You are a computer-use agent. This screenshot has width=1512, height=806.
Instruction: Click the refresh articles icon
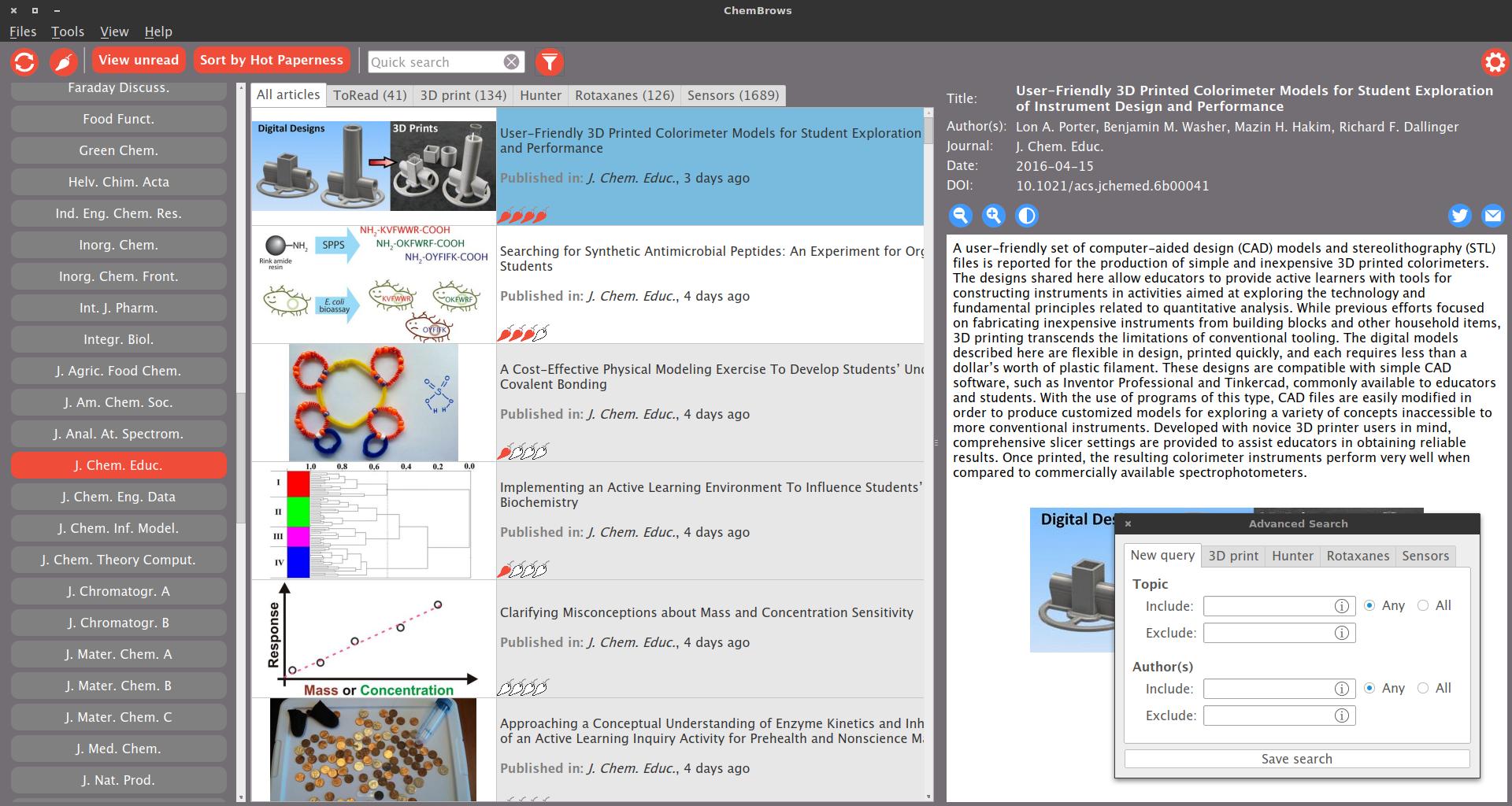pyautogui.click(x=25, y=61)
